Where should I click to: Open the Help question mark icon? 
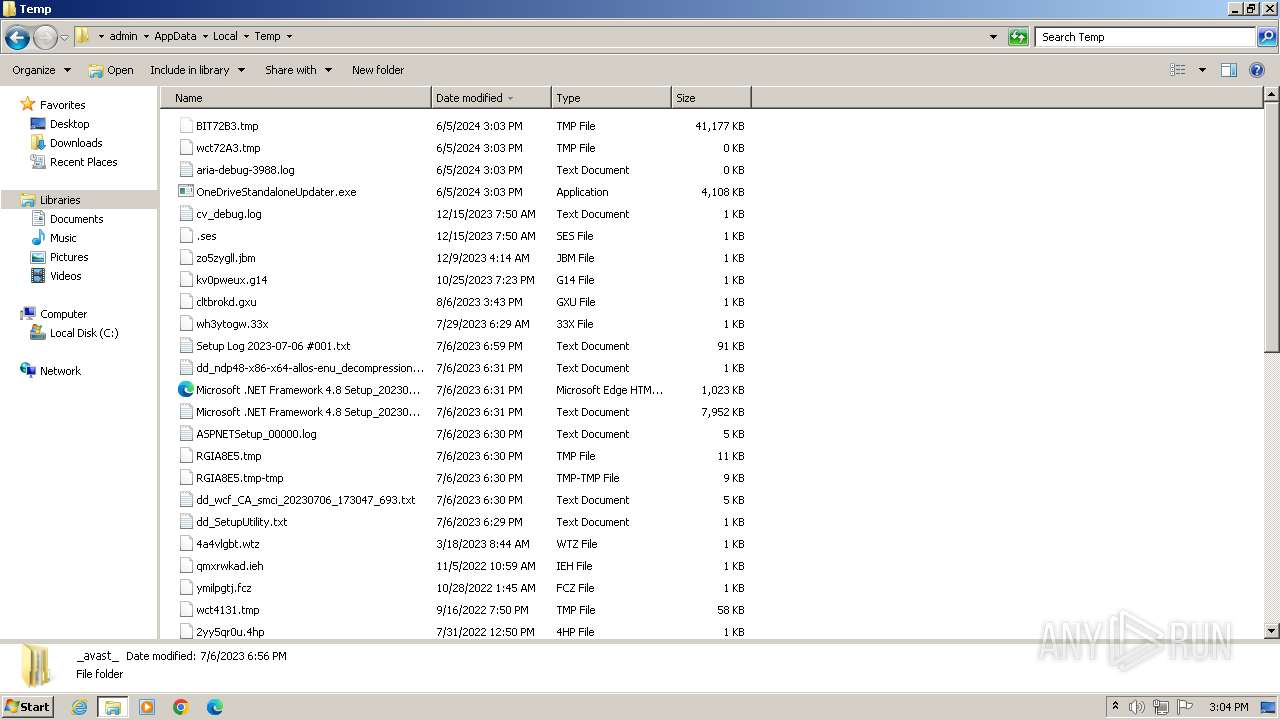click(x=1258, y=70)
